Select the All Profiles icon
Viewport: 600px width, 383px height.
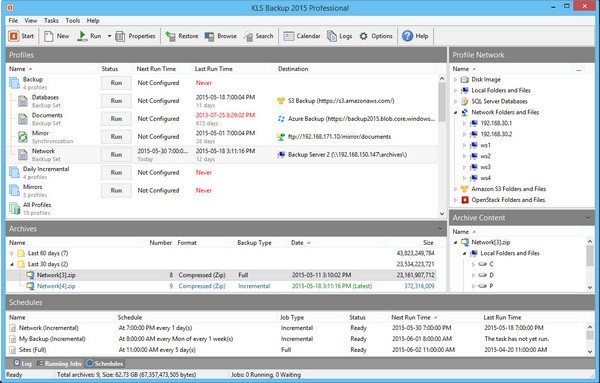pos(15,209)
